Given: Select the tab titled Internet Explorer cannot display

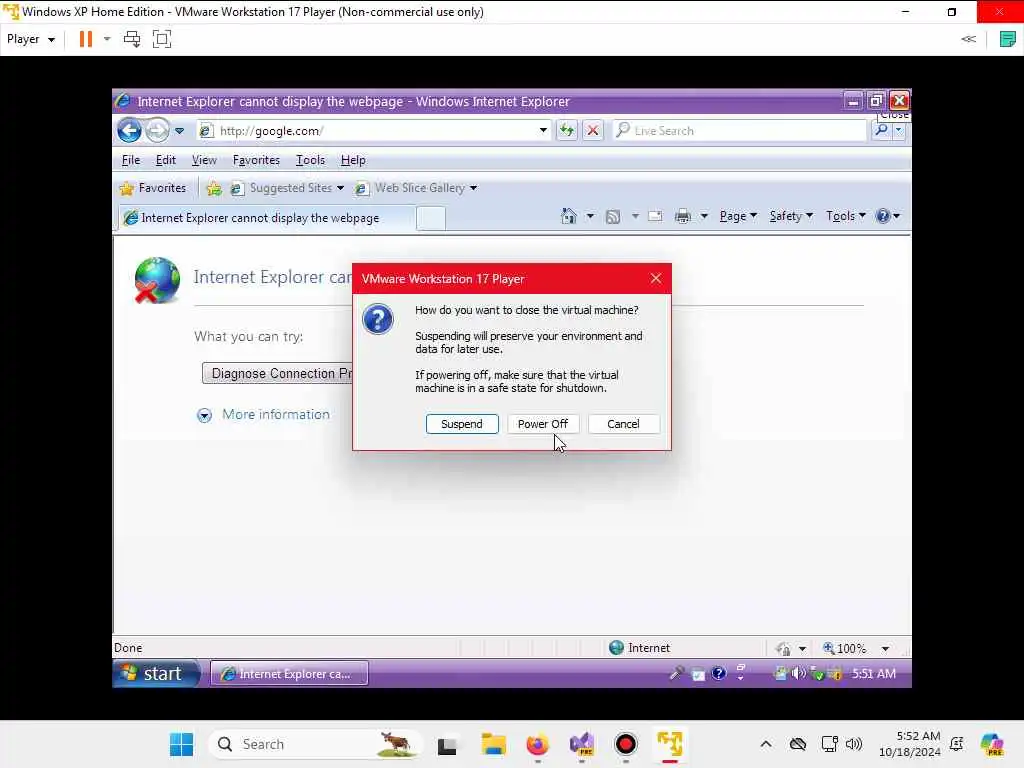Looking at the screenshot, I should click(x=266, y=218).
